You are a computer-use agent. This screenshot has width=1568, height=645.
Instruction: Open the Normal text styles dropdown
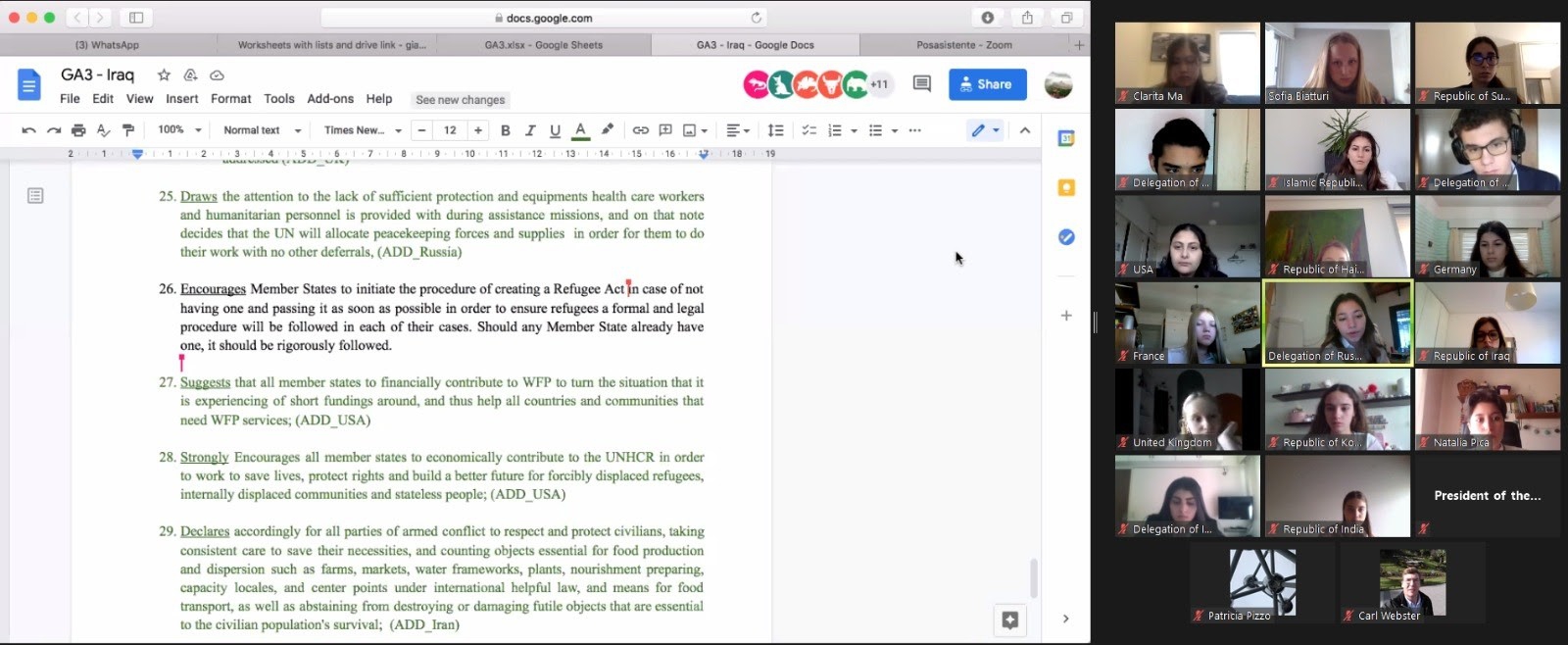[262, 130]
